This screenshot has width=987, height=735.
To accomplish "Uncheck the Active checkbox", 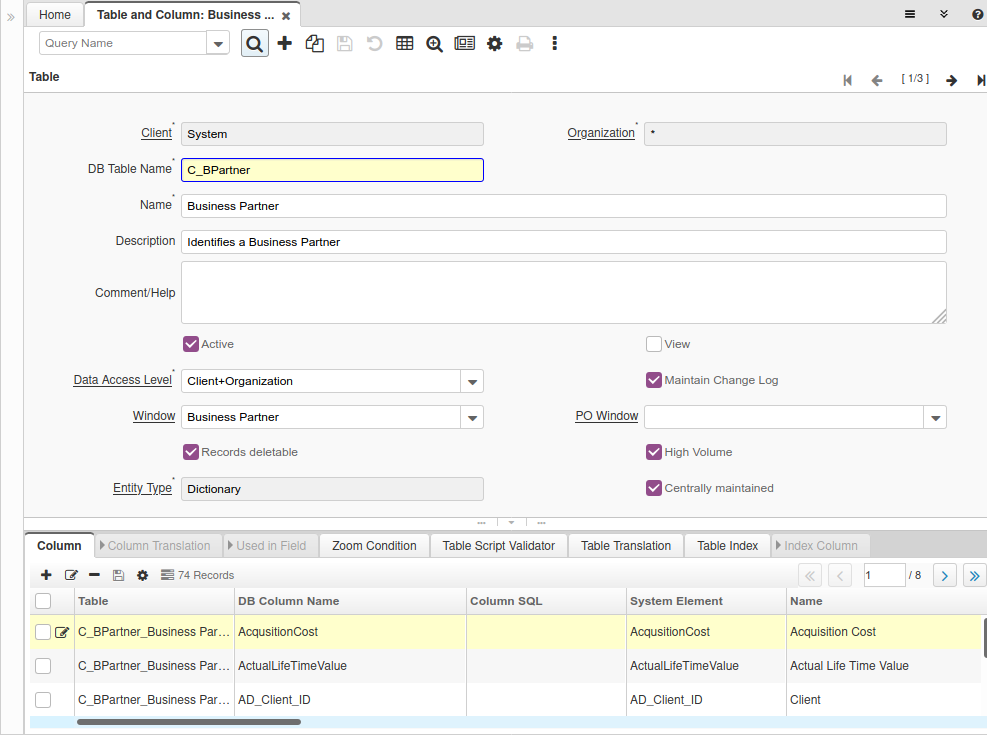I will [191, 344].
